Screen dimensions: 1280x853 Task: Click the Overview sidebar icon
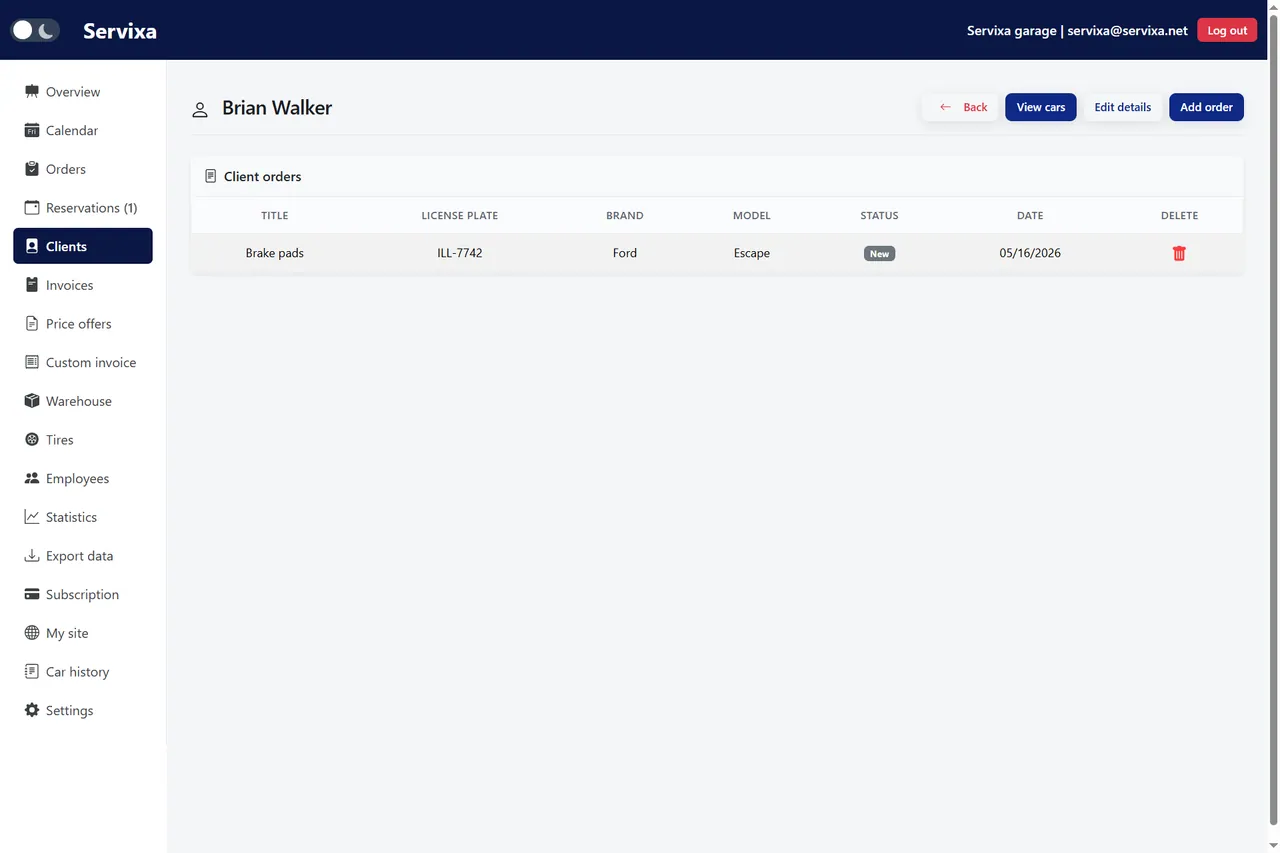click(x=32, y=91)
